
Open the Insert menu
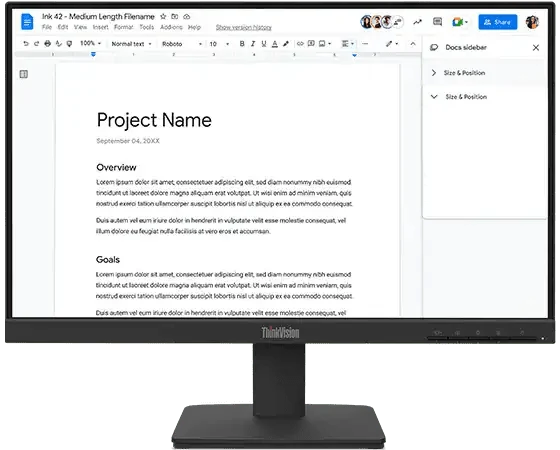(100, 27)
